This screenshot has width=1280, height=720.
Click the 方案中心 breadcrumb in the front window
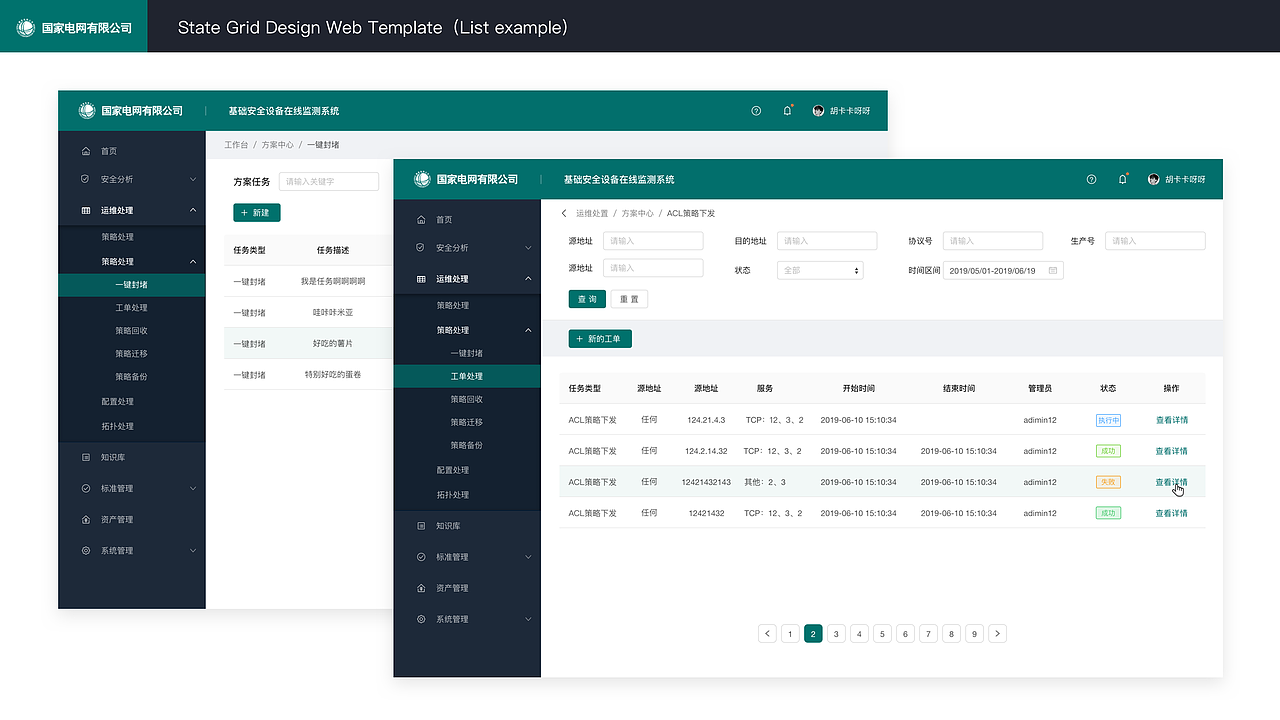click(x=638, y=213)
